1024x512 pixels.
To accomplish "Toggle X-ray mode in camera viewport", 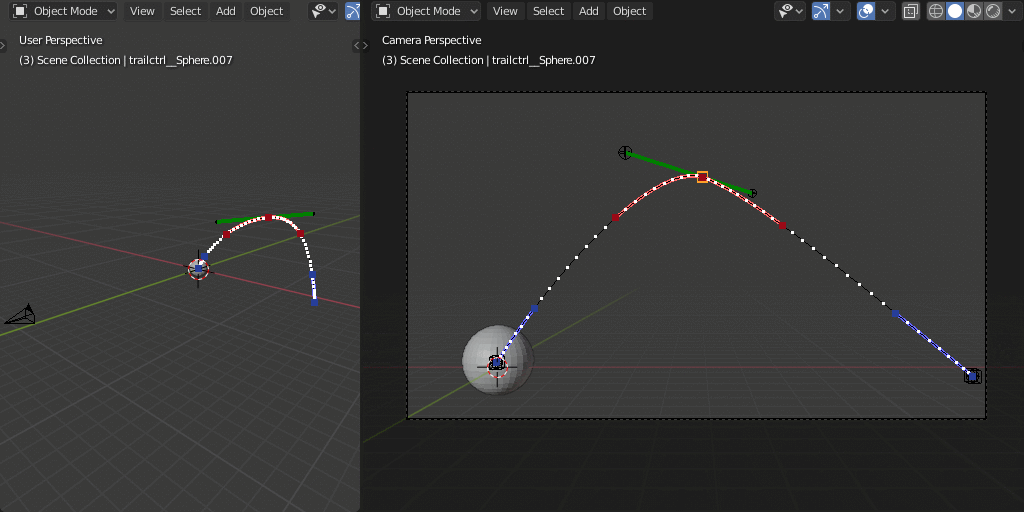I will [x=910, y=11].
